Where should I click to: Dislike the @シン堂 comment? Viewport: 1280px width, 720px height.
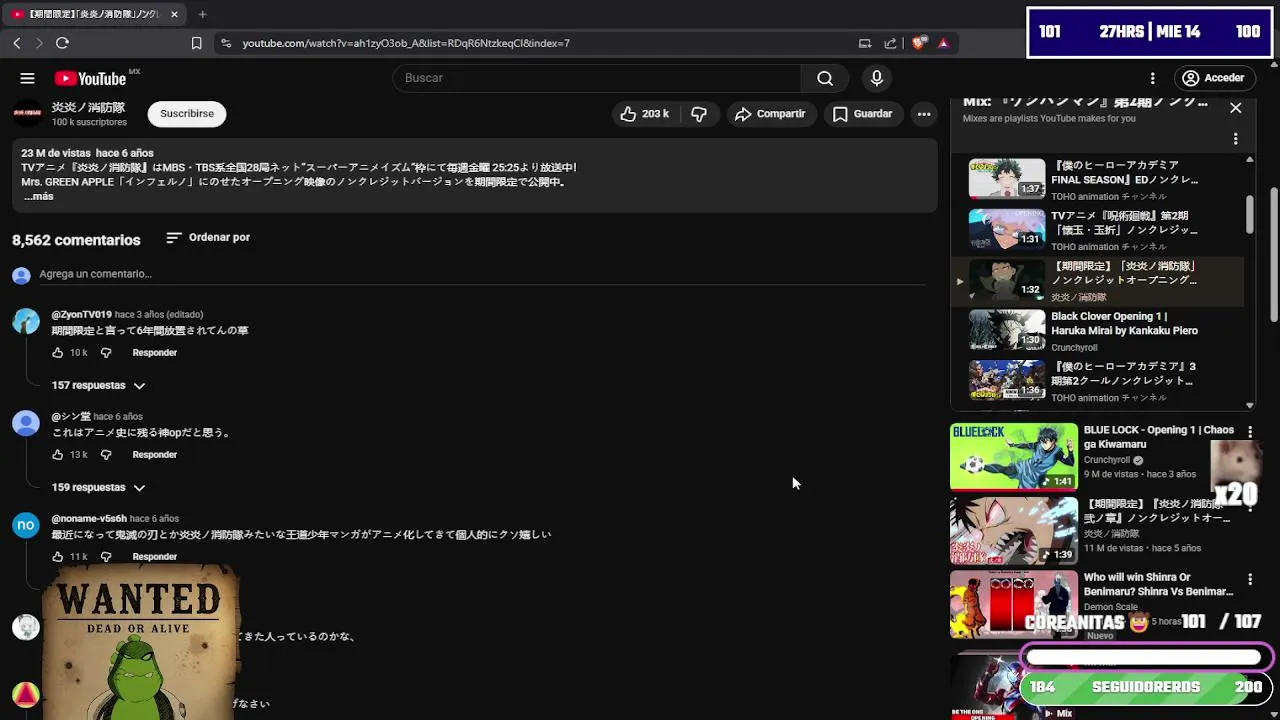click(106, 455)
